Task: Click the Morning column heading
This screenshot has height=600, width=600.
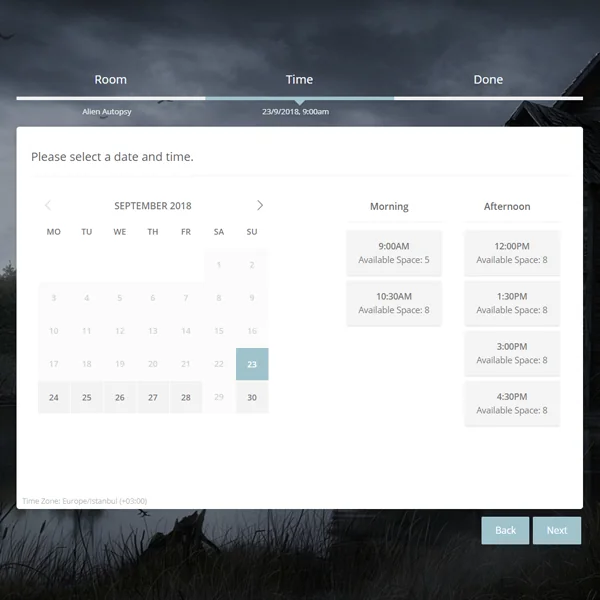Action: [x=389, y=207]
